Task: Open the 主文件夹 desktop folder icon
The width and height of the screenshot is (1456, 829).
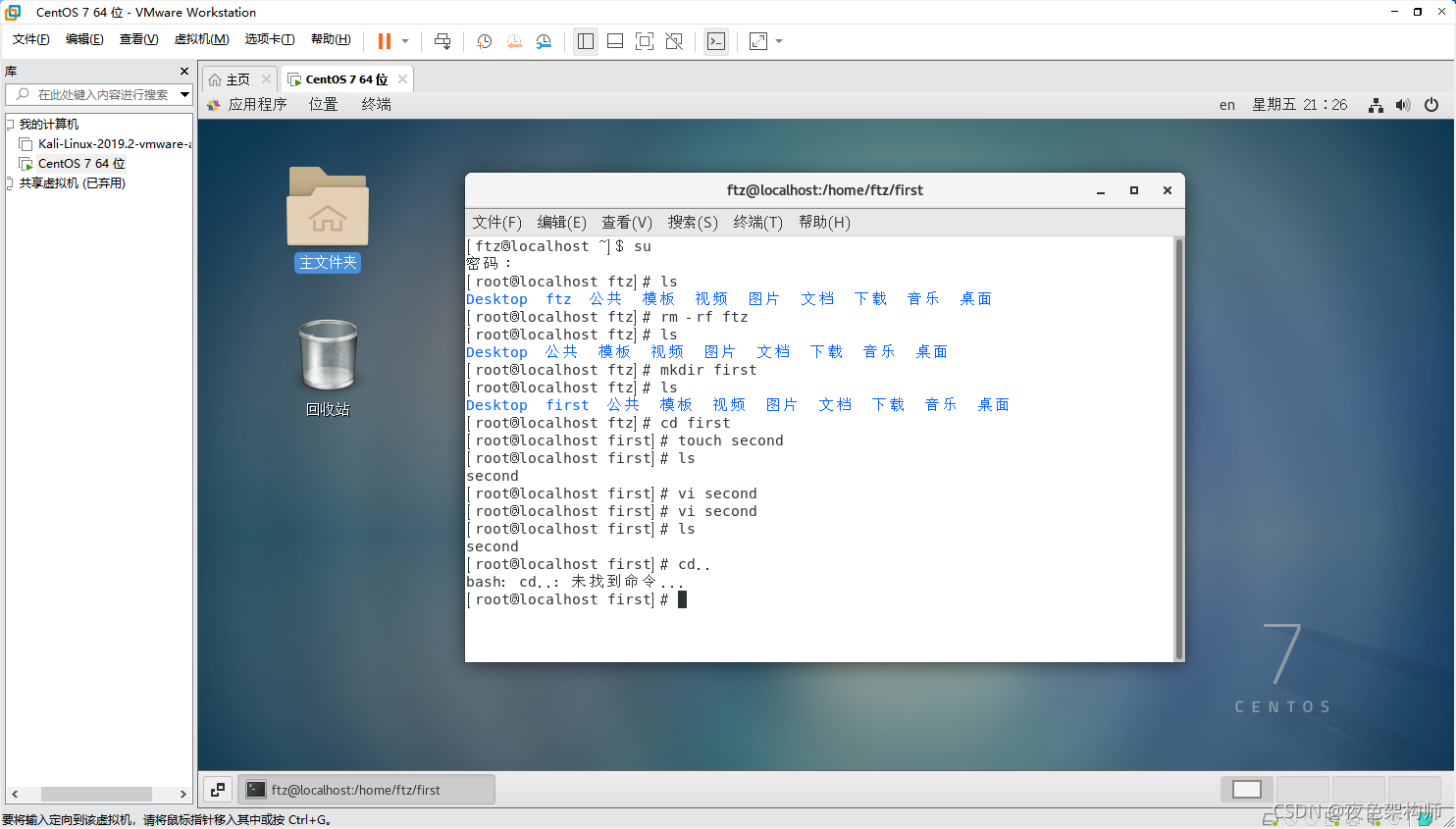Action: (x=328, y=218)
